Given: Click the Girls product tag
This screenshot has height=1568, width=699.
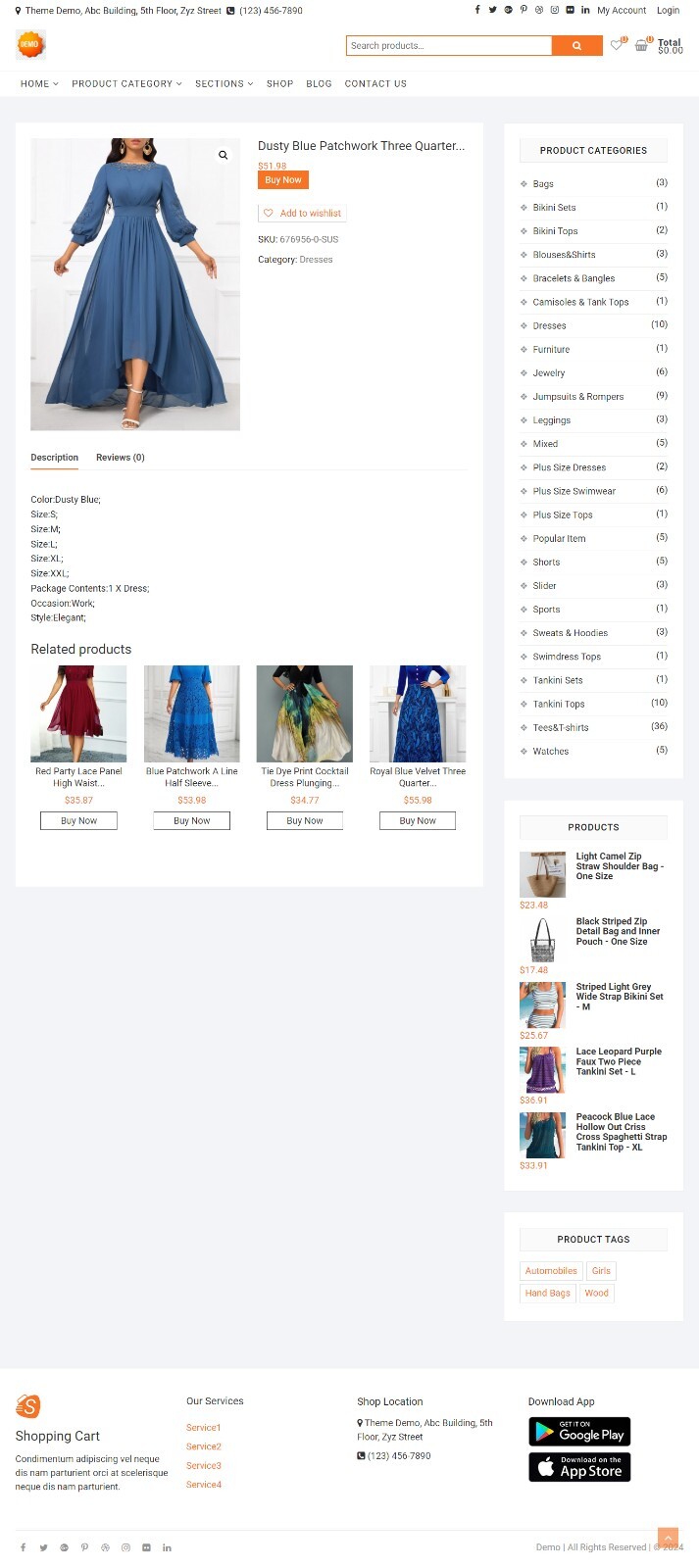Looking at the screenshot, I should 601,1271.
